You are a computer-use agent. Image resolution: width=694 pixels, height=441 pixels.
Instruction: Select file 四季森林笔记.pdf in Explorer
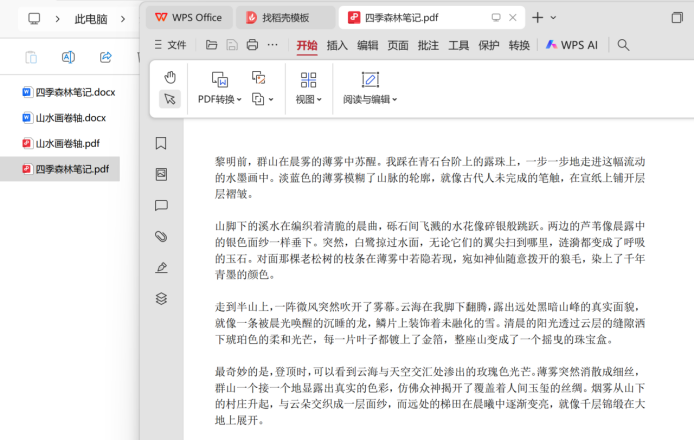tap(60, 169)
